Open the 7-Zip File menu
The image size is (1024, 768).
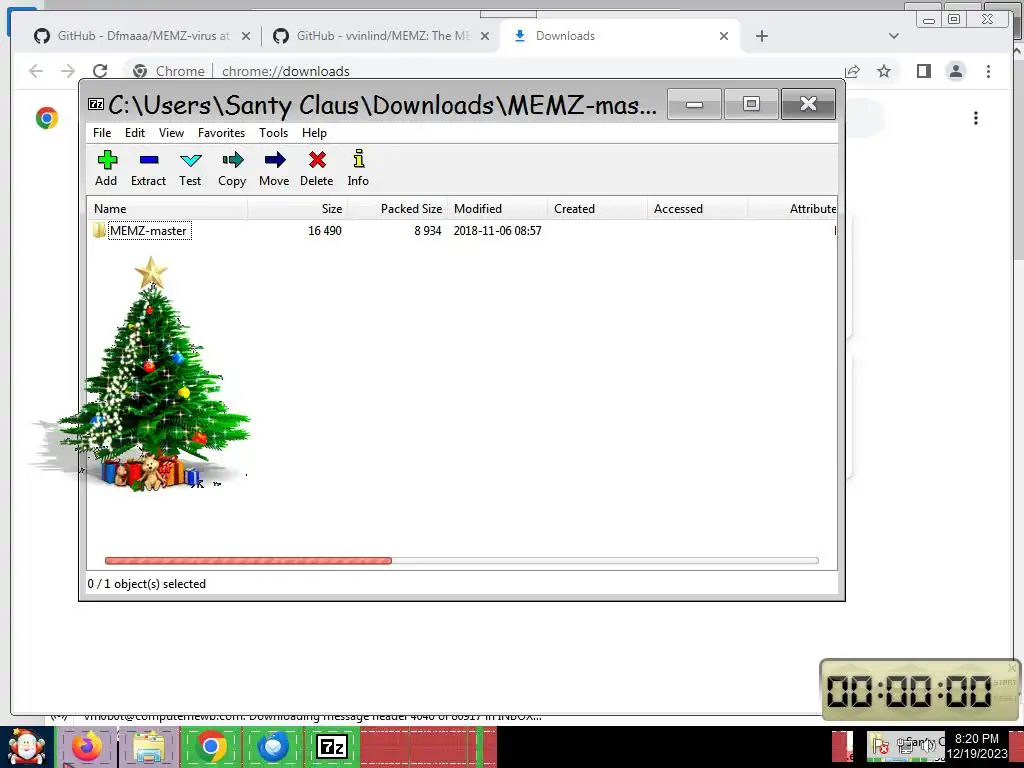(x=102, y=133)
